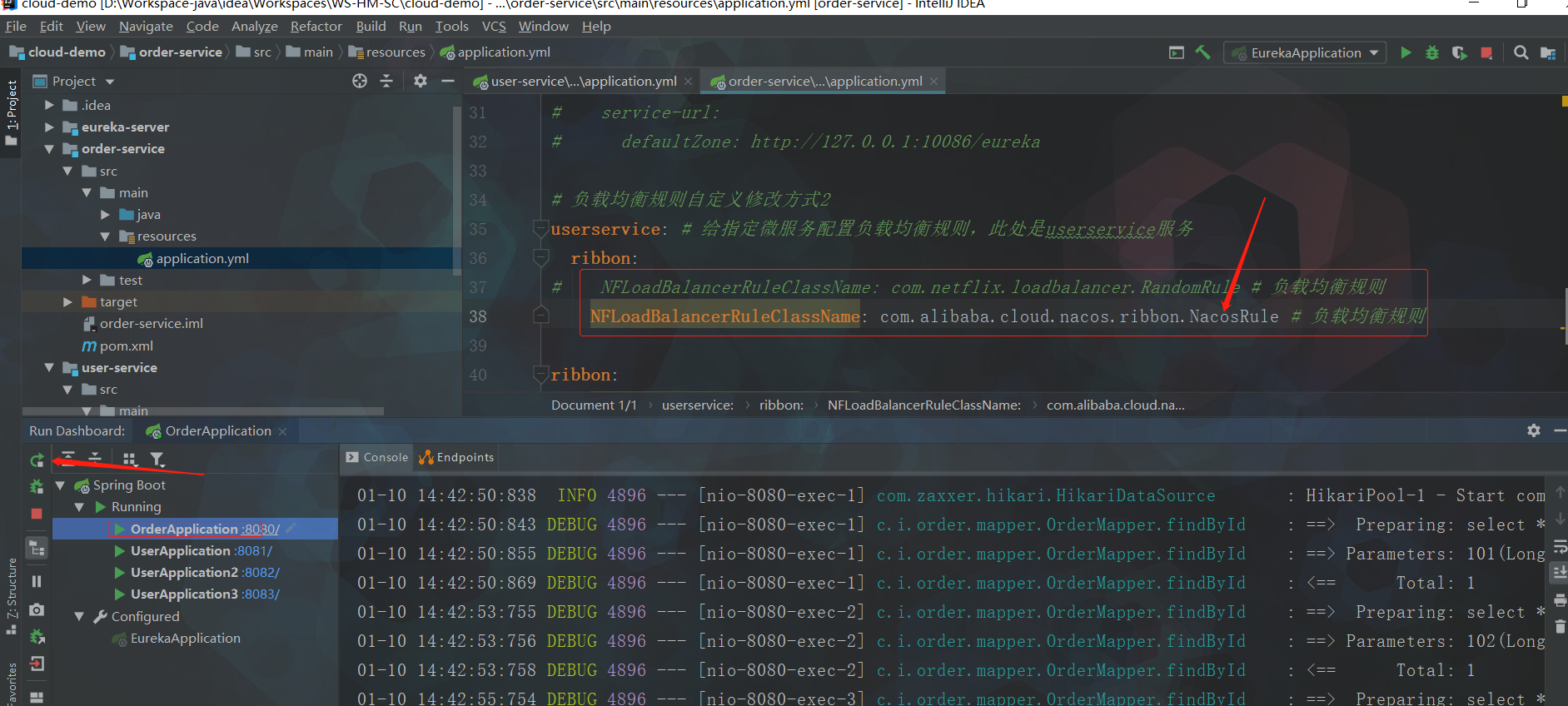Open the Refactor menu

(x=316, y=27)
